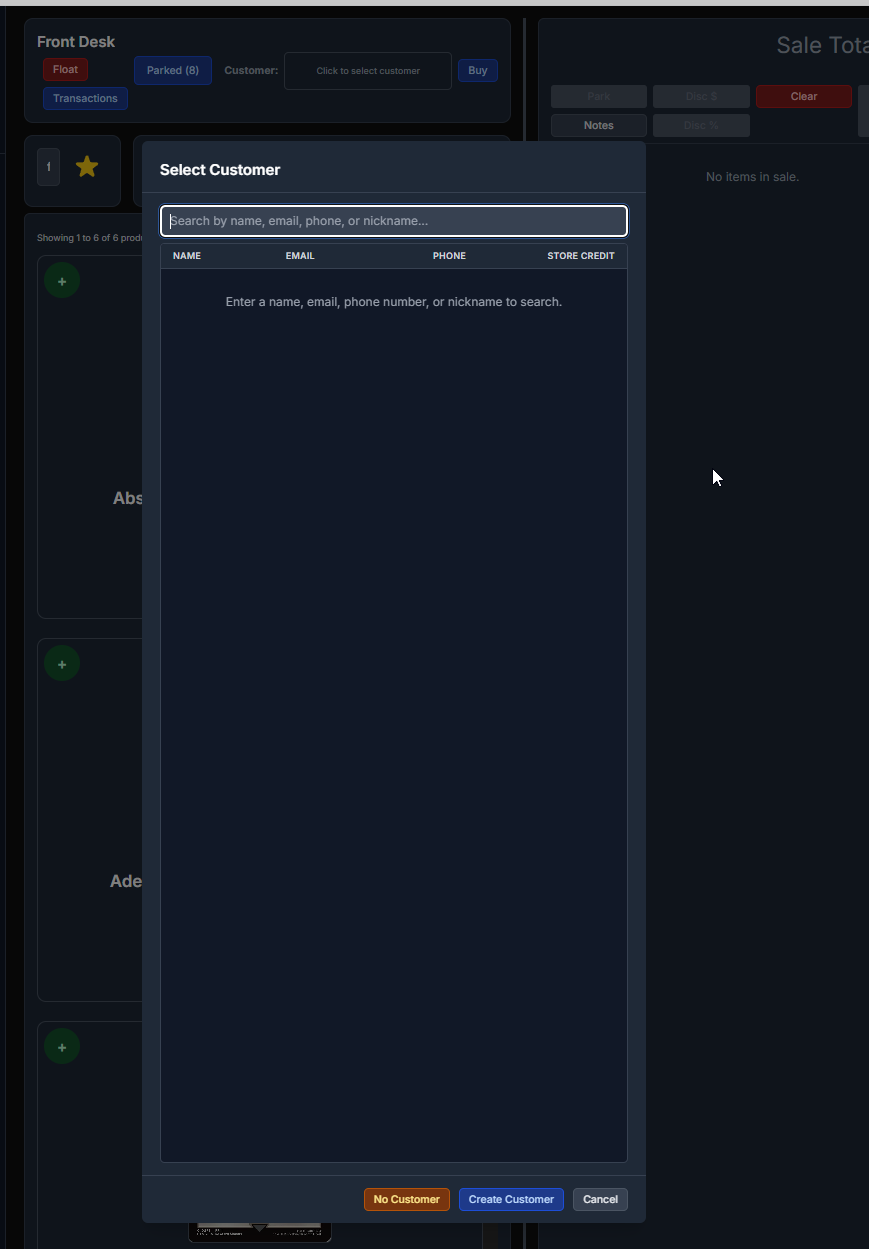The height and width of the screenshot is (1249, 869).
Task: Park the current sale
Action: (599, 96)
